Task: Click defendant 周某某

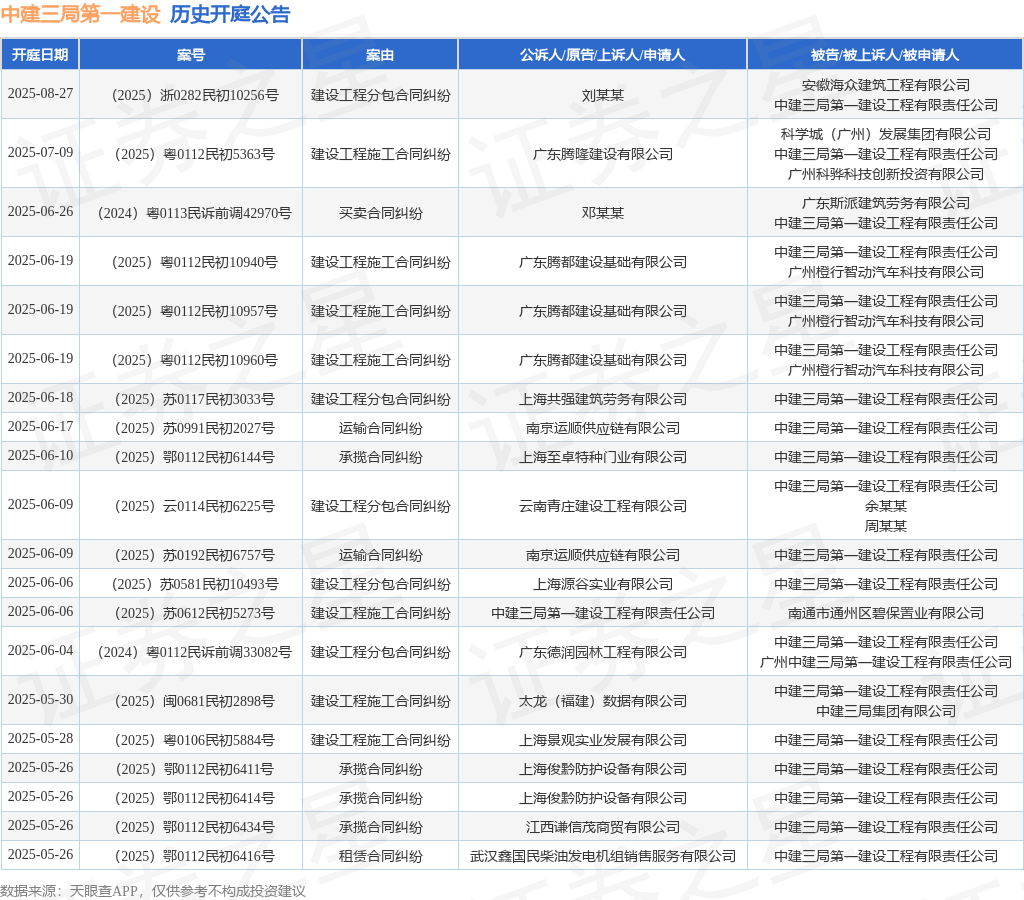Action: point(886,526)
